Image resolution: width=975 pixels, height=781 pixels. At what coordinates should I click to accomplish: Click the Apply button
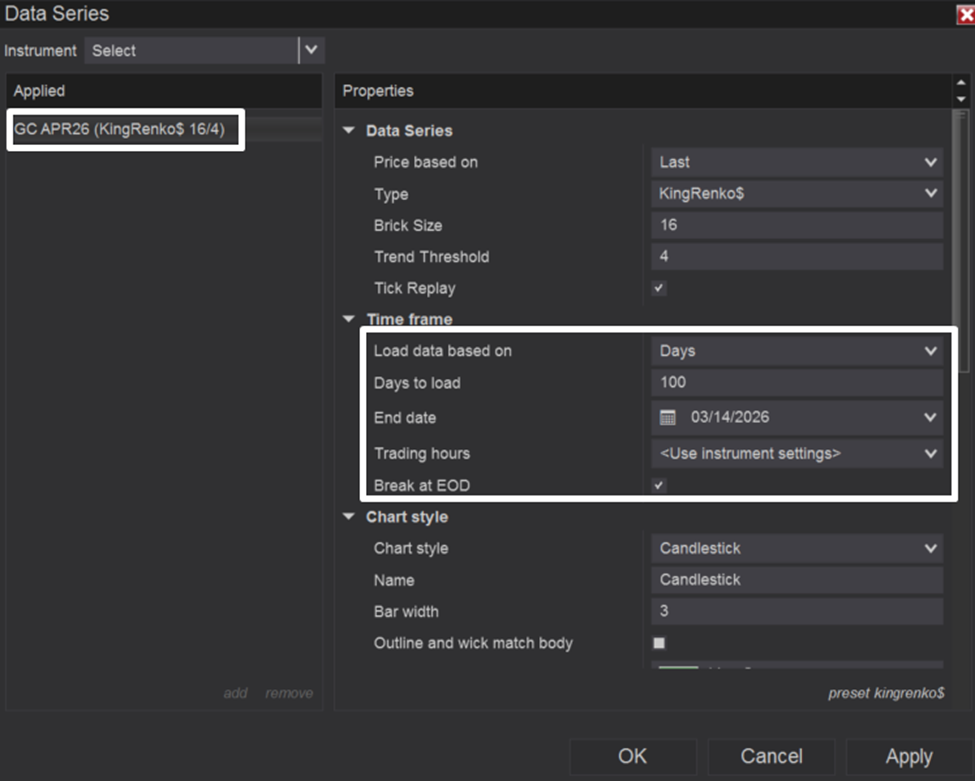(x=909, y=756)
